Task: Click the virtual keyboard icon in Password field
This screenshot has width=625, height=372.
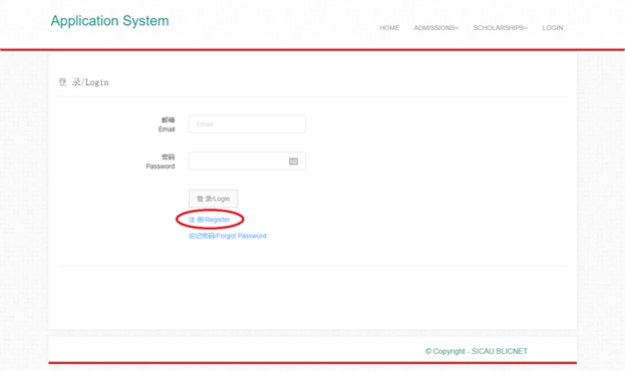Action: [293, 161]
